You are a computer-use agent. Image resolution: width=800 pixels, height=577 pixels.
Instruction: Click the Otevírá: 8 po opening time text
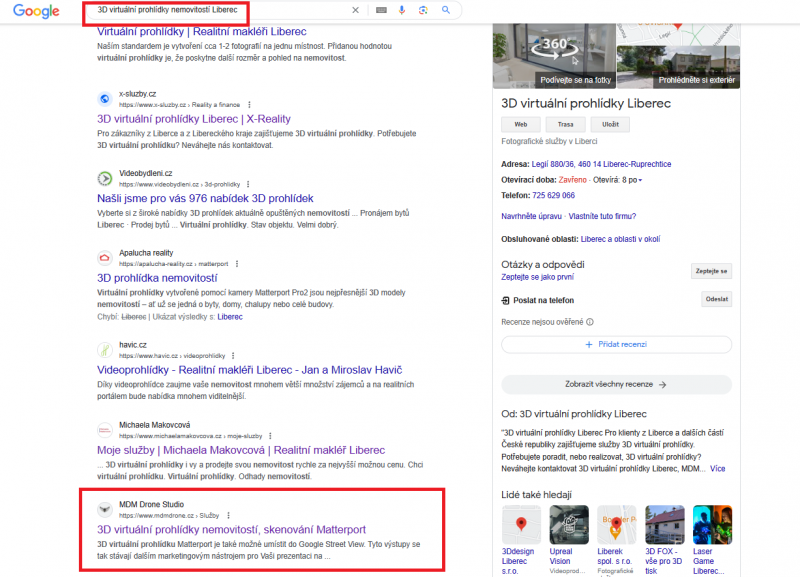(x=614, y=180)
